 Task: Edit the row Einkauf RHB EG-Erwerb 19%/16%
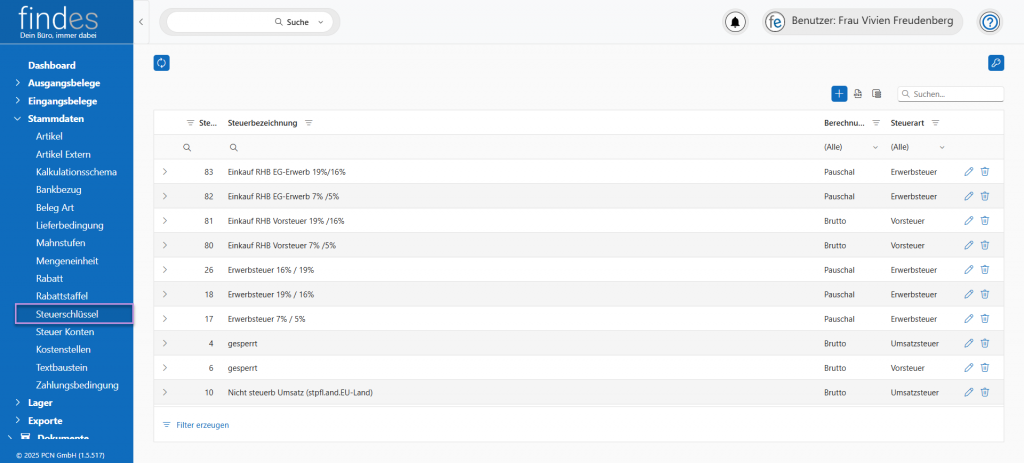968,172
